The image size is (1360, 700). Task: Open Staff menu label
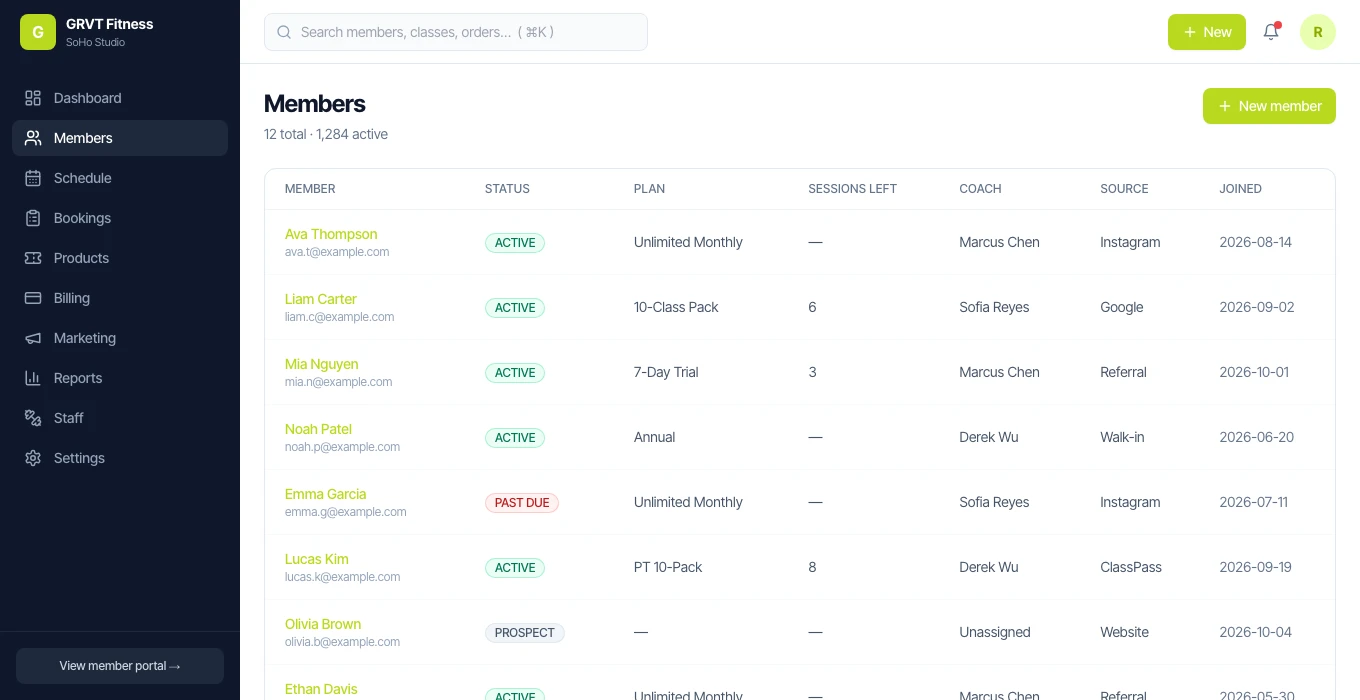point(69,418)
